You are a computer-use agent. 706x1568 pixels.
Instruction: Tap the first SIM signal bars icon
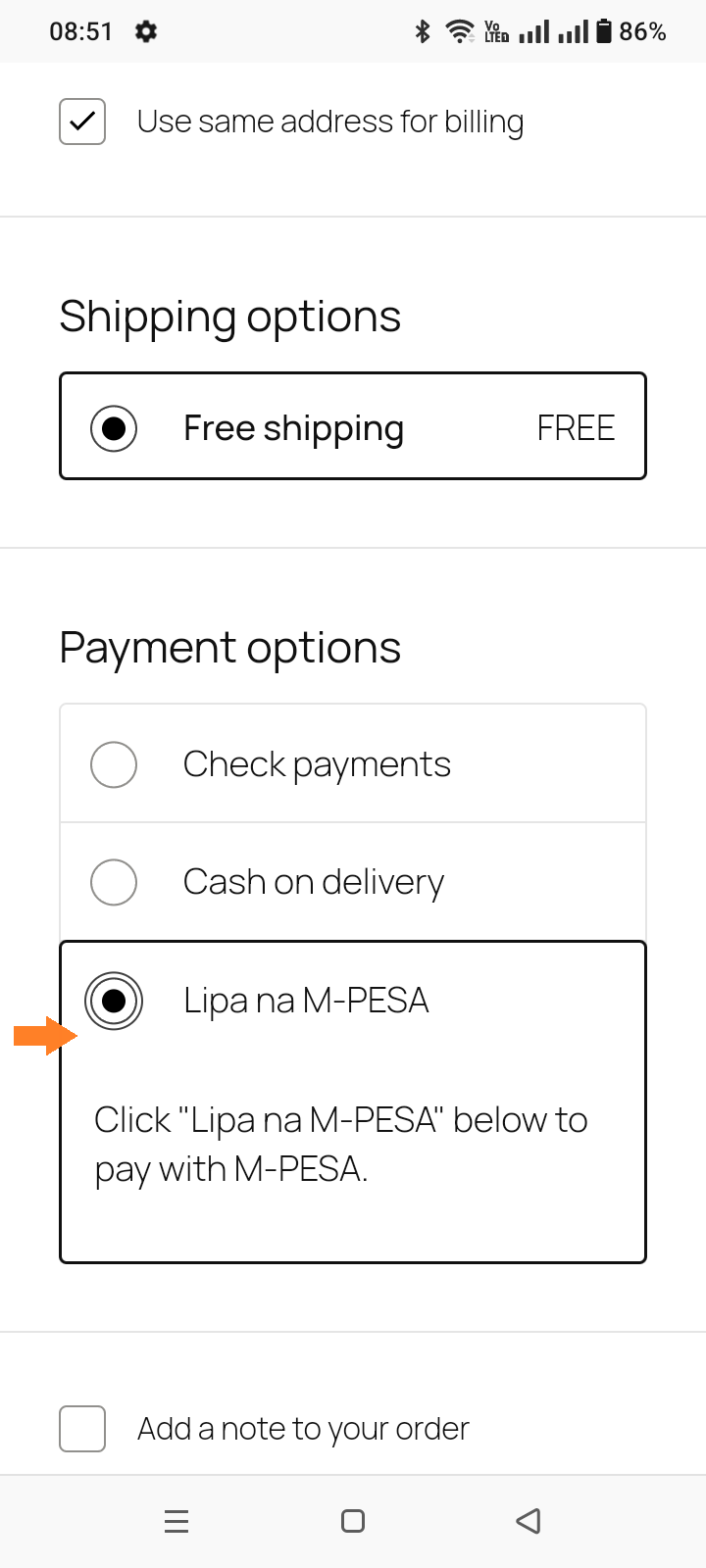[x=535, y=31]
